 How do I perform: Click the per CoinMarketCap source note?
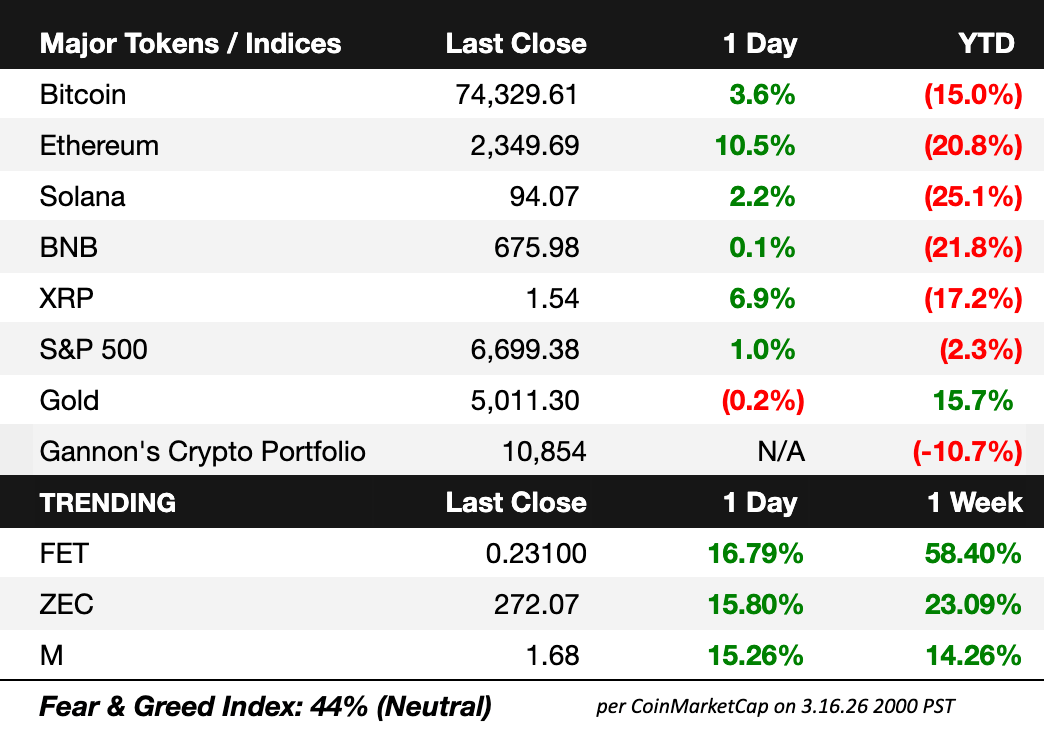[x=776, y=706]
